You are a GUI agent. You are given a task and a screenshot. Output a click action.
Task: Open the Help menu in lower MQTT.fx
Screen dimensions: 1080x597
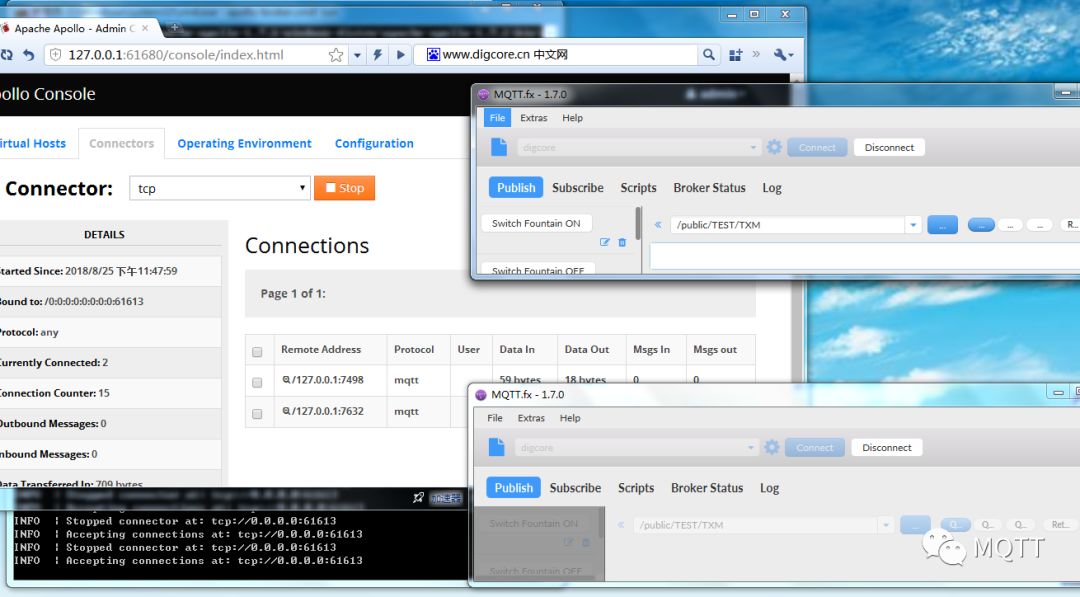pos(570,418)
